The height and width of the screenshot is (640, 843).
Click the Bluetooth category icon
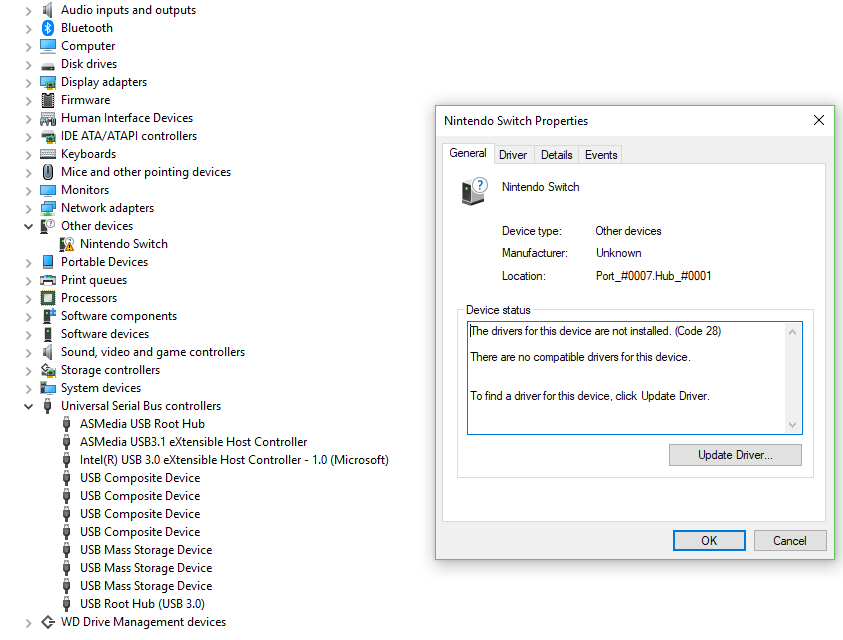[x=48, y=28]
